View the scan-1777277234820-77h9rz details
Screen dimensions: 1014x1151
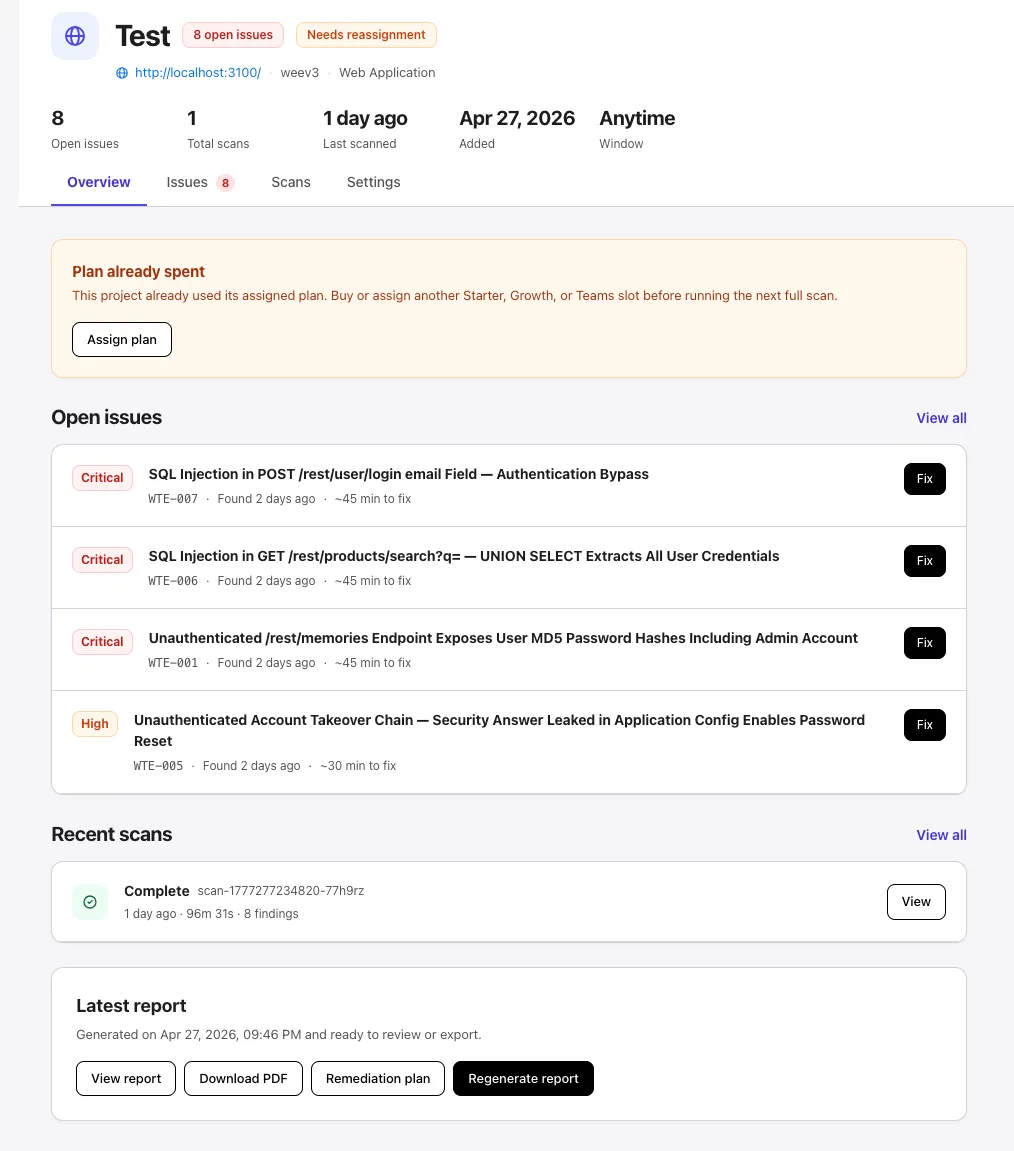915,901
